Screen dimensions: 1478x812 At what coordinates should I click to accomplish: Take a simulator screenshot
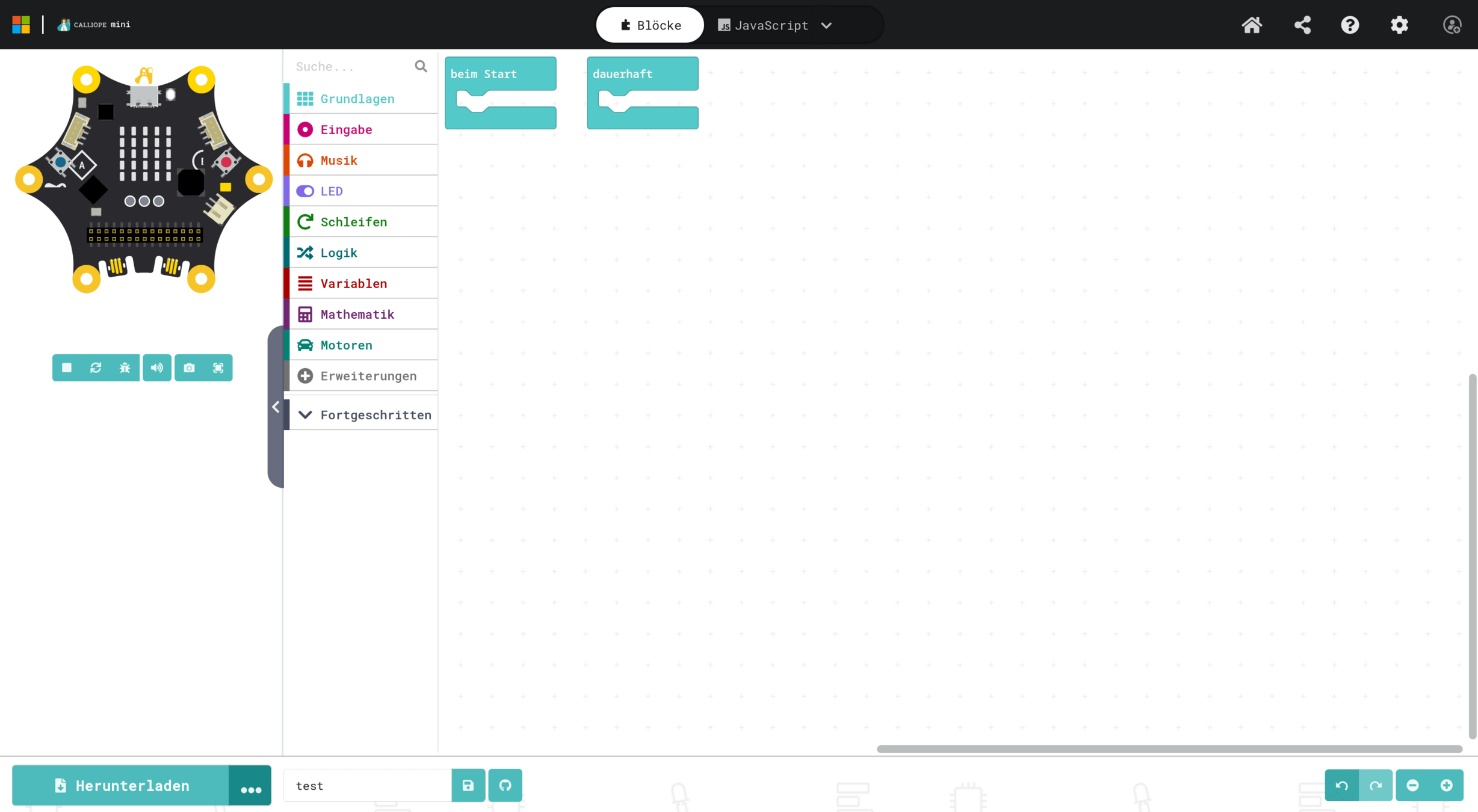click(x=189, y=368)
